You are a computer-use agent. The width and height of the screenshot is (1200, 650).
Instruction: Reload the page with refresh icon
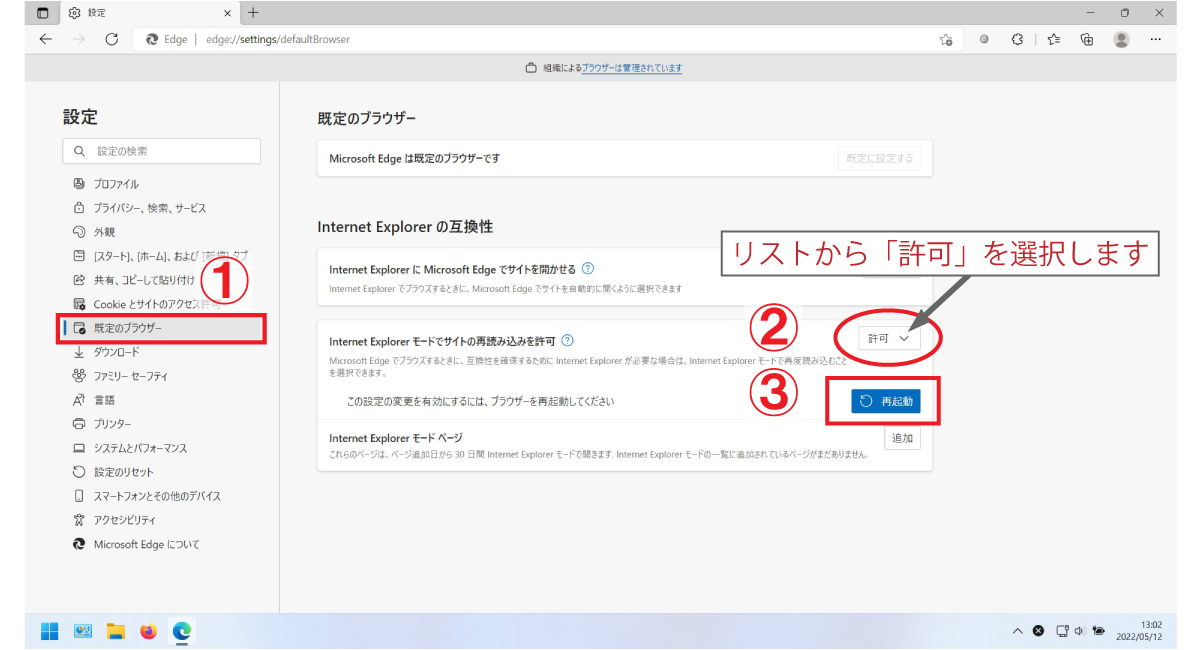coord(112,40)
